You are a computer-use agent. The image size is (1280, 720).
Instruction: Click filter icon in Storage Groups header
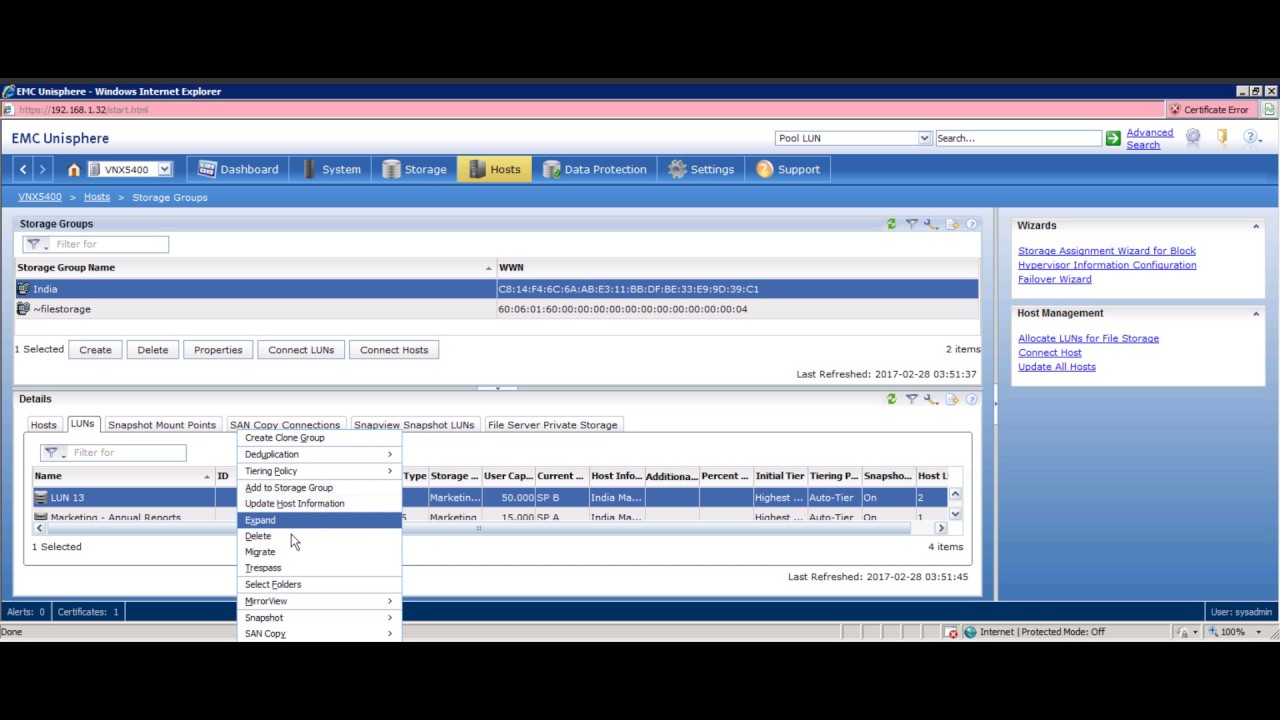click(x=912, y=224)
